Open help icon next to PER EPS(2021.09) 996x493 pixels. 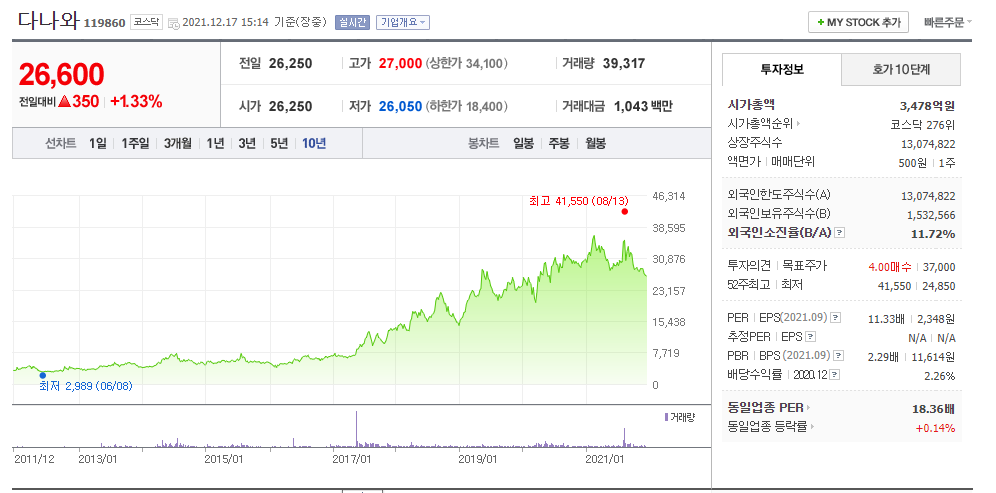[x=836, y=318]
